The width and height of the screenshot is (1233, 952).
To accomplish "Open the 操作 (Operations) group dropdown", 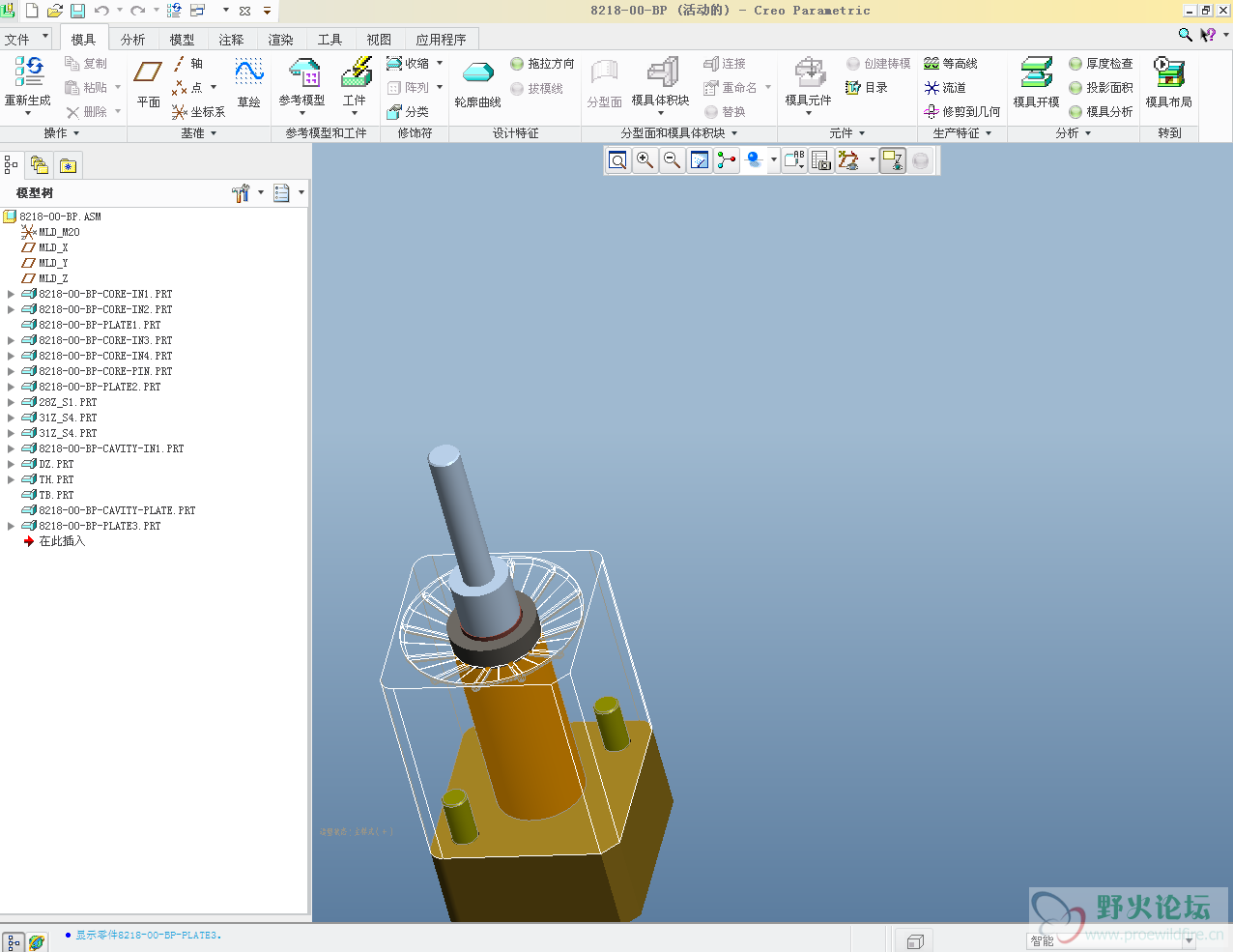I will (x=62, y=133).
